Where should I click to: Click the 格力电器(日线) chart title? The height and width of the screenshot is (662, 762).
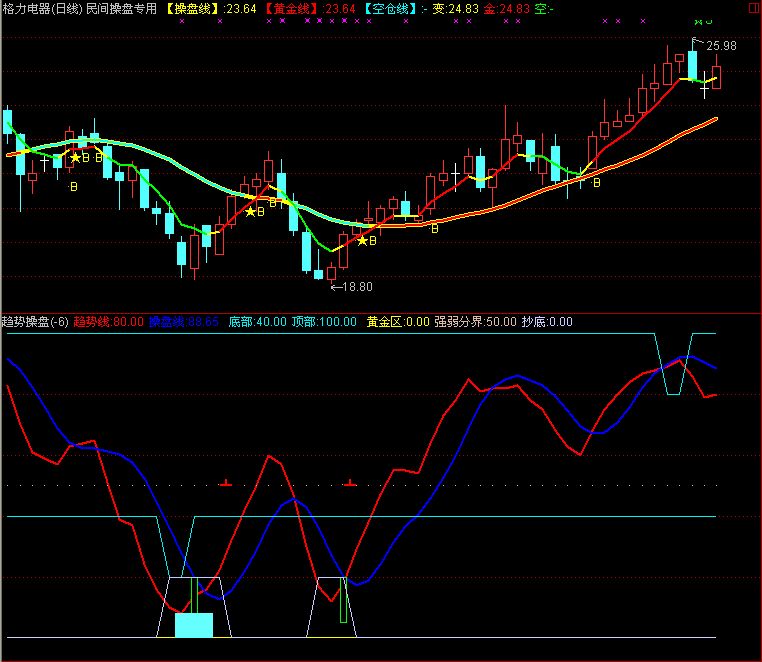(x=43, y=9)
